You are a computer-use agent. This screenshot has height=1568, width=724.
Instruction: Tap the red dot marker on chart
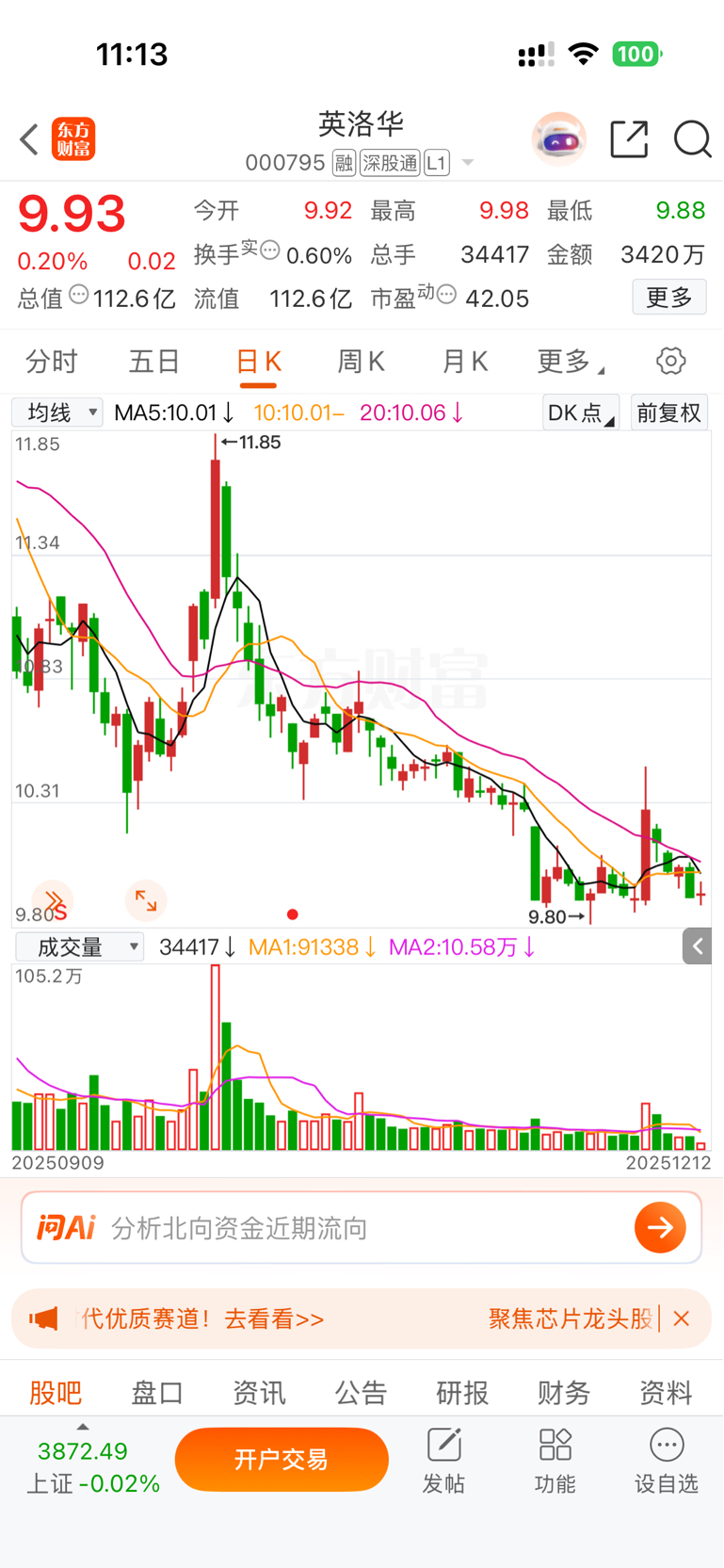pos(293,914)
